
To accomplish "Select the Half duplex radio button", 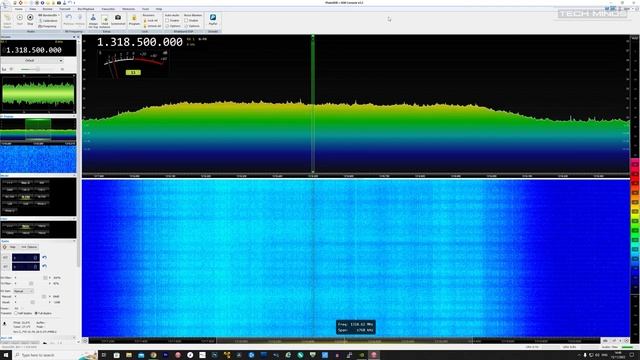I will pos(23,313).
